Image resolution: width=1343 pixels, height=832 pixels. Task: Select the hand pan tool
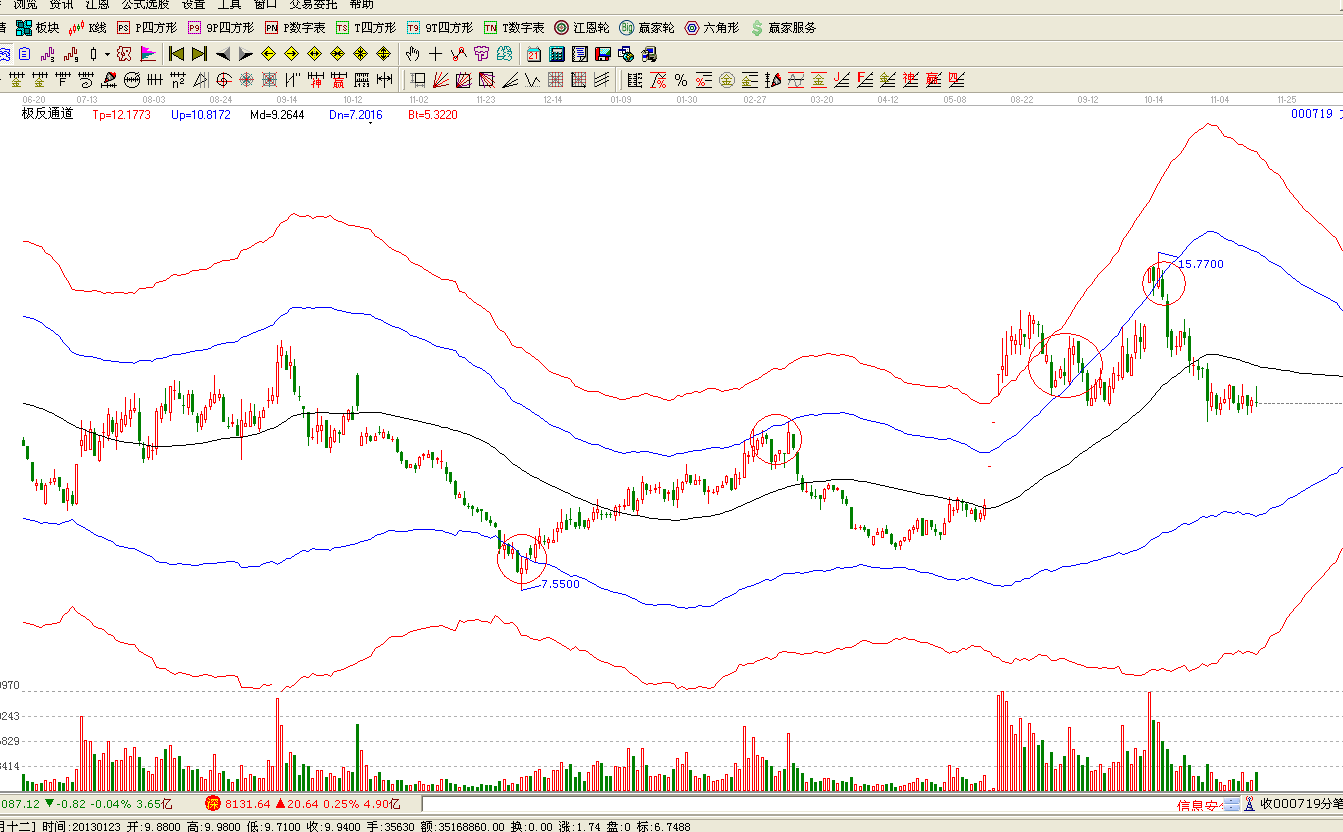click(413, 54)
